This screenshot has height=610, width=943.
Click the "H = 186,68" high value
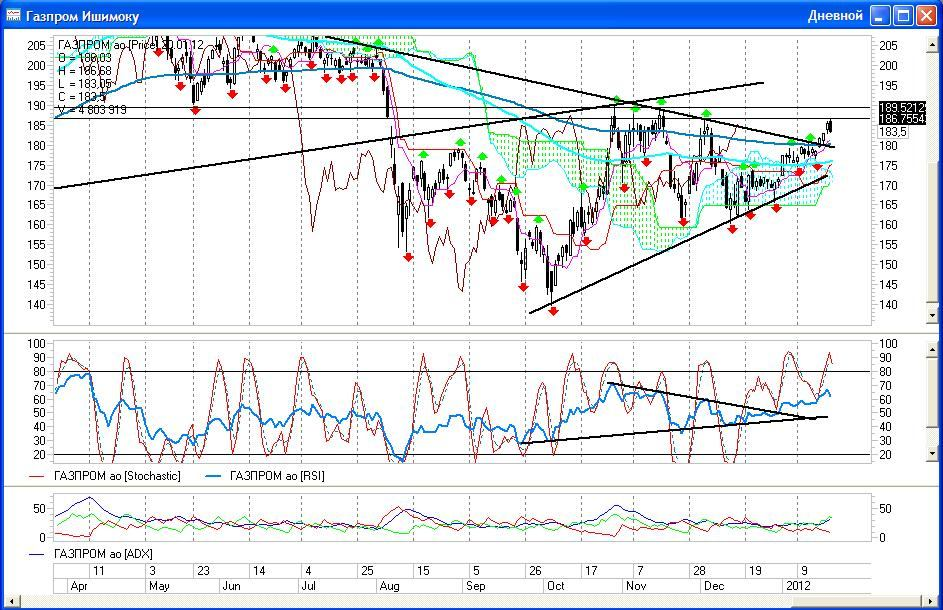[x=85, y=71]
